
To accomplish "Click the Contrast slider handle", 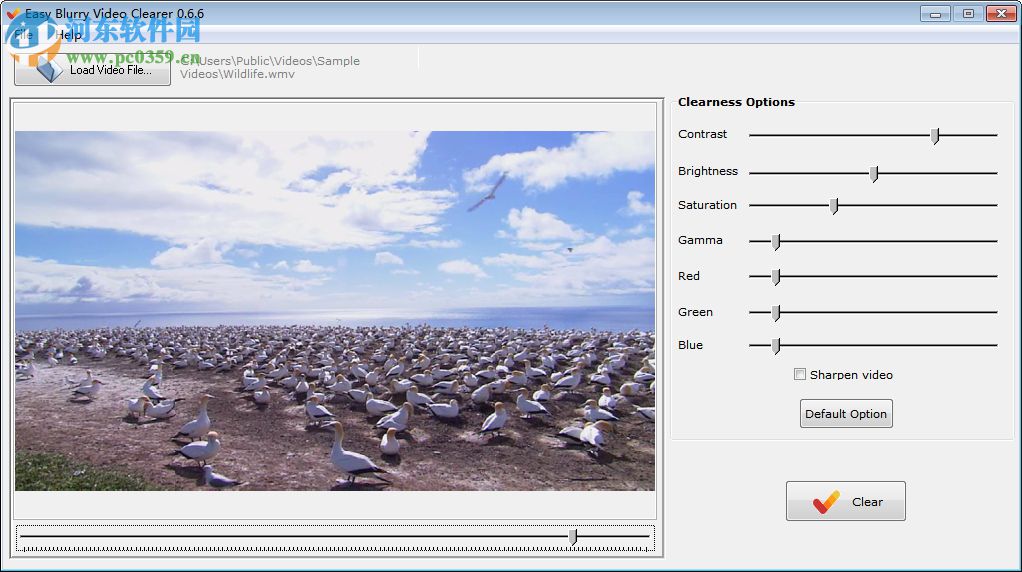I will [x=935, y=136].
